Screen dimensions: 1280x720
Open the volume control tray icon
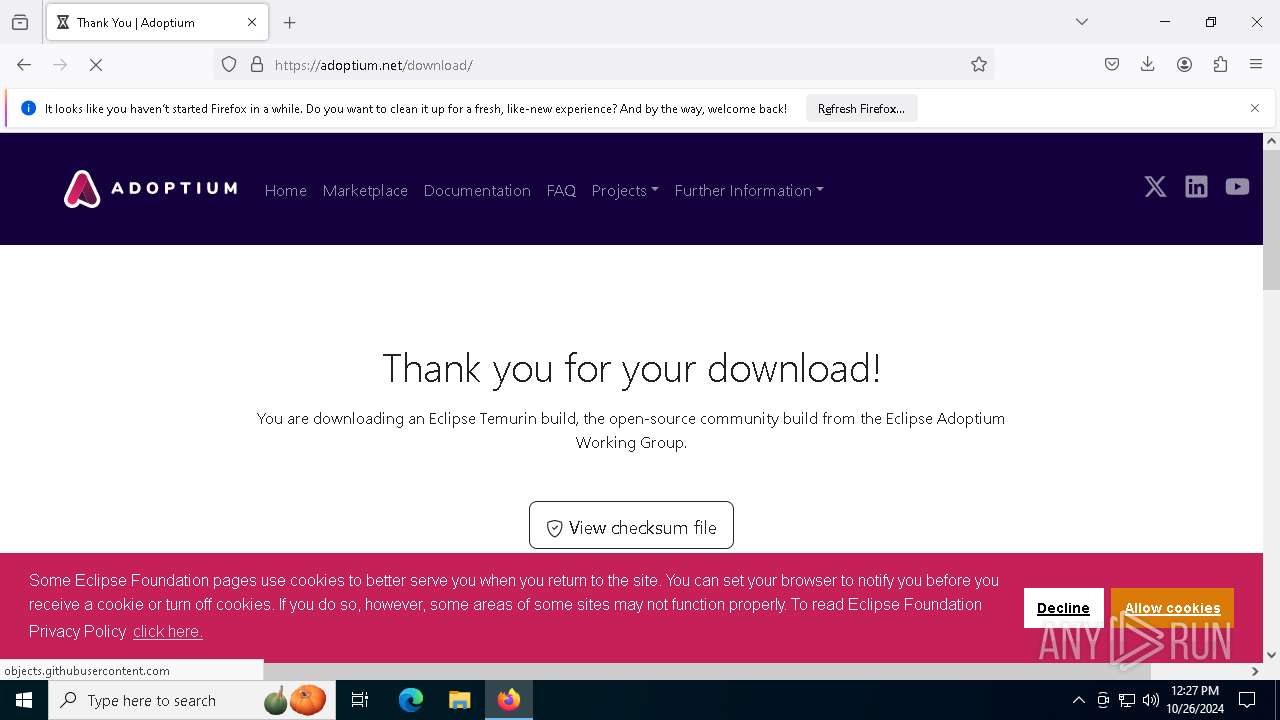(x=1151, y=700)
